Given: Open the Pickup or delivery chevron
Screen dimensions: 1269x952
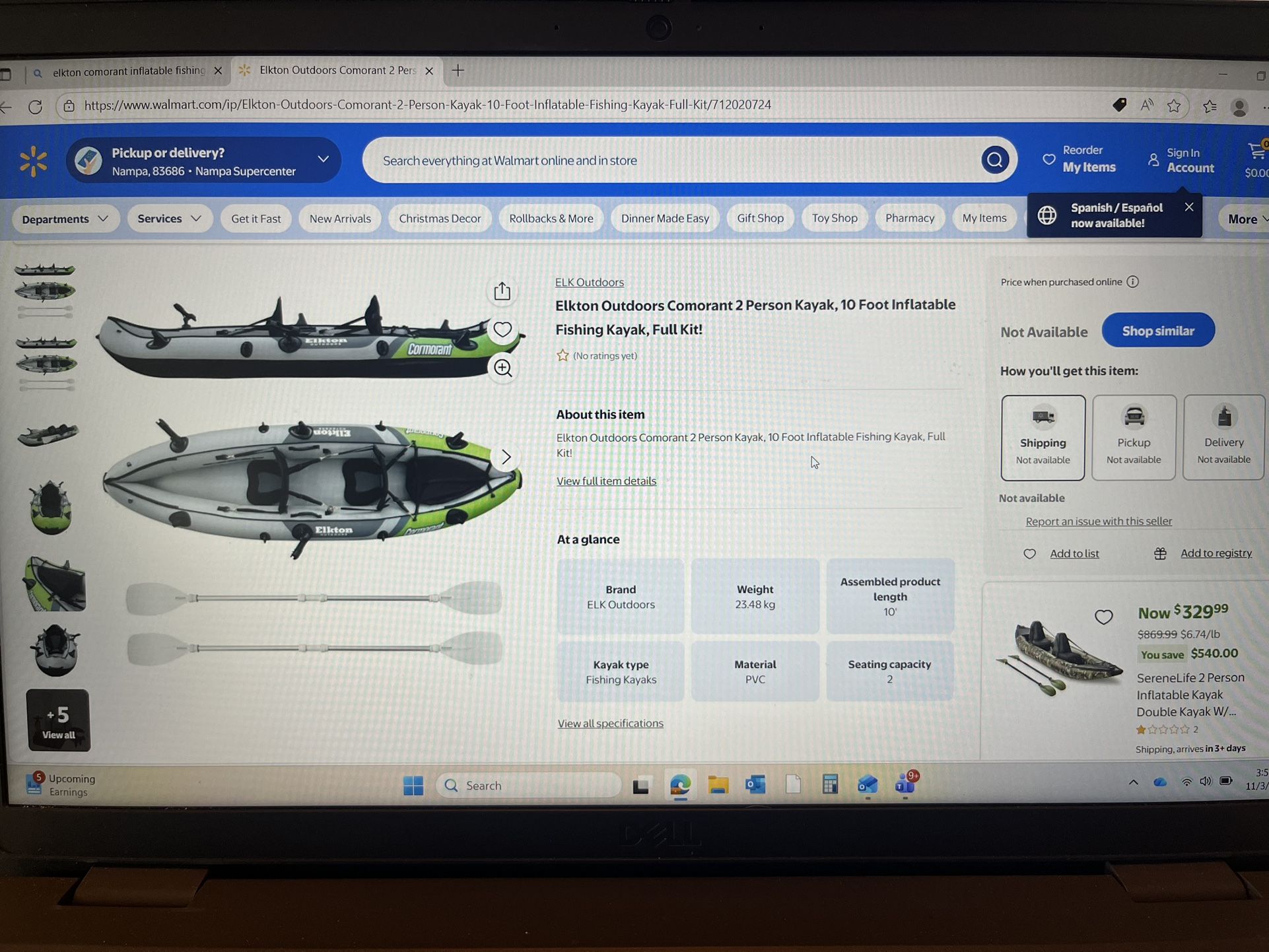Looking at the screenshot, I should [323, 159].
